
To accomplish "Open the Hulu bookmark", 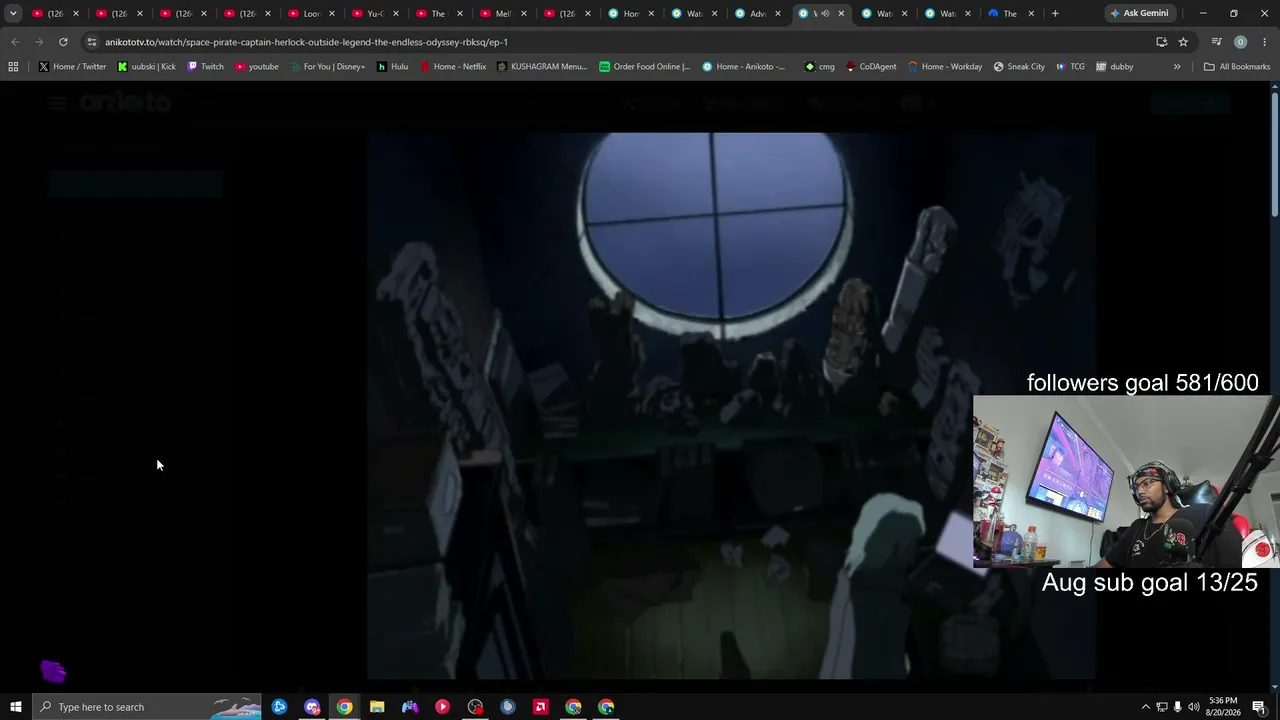I will coord(392,67).
